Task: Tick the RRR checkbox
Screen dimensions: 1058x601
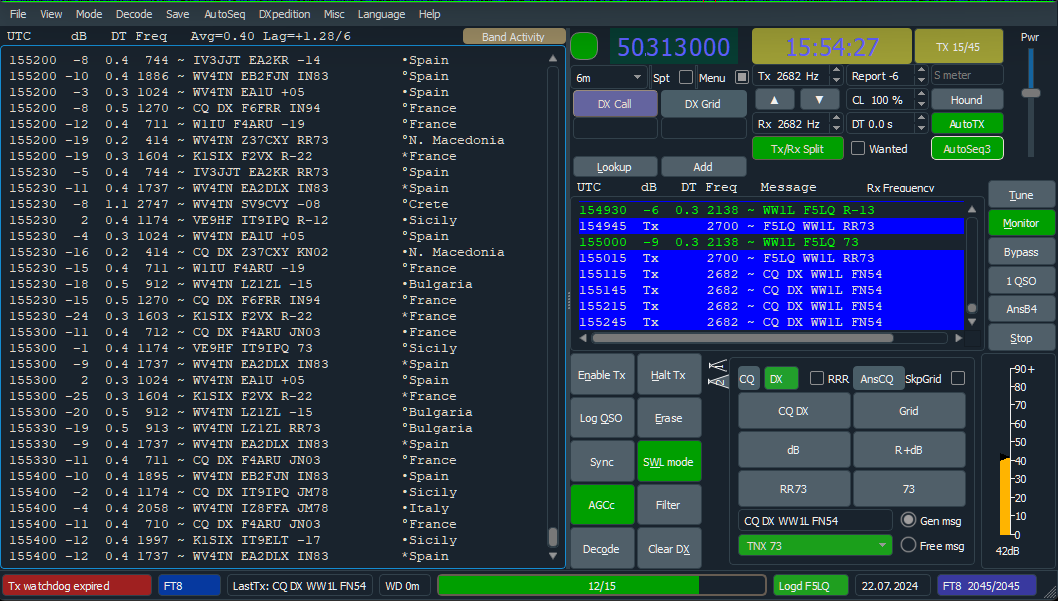Action: click(x=816, y=378)
